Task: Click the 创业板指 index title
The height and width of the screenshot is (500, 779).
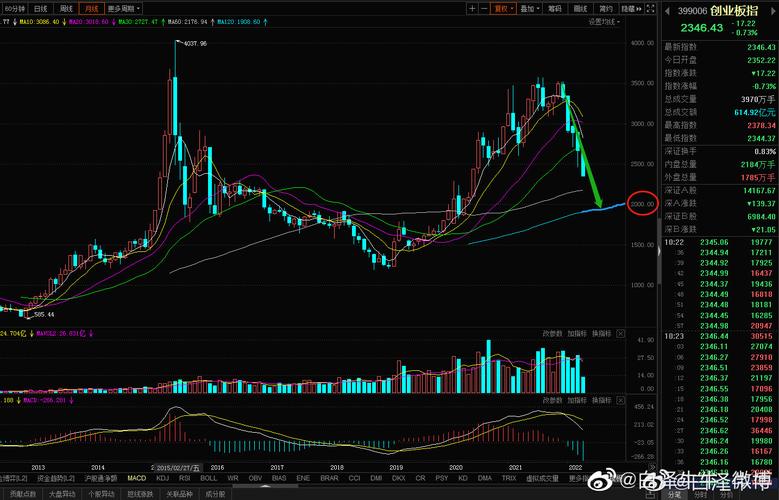Action: [x=731, y=10]
